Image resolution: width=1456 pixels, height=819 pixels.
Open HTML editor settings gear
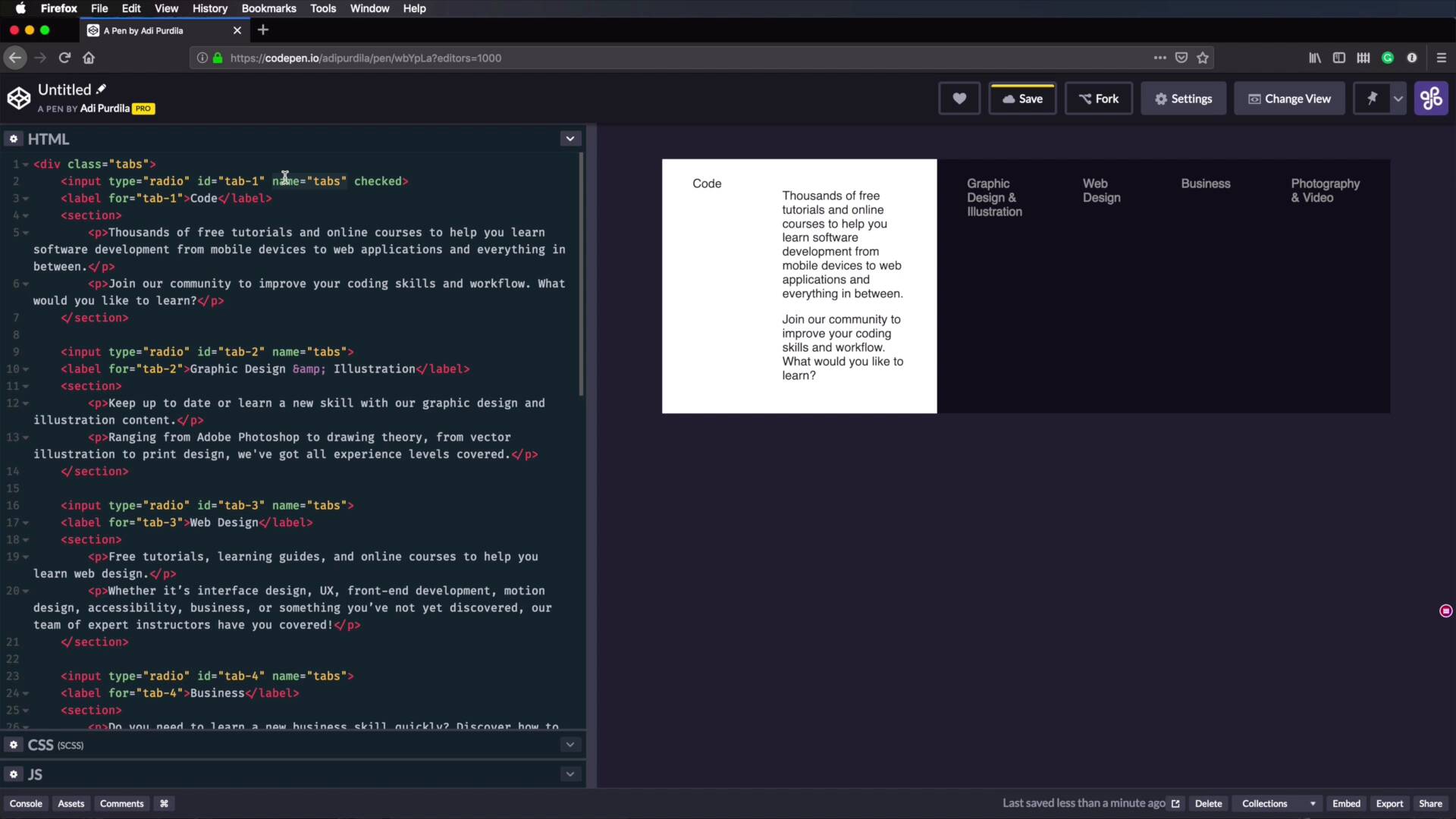click(x=14, y=139)
